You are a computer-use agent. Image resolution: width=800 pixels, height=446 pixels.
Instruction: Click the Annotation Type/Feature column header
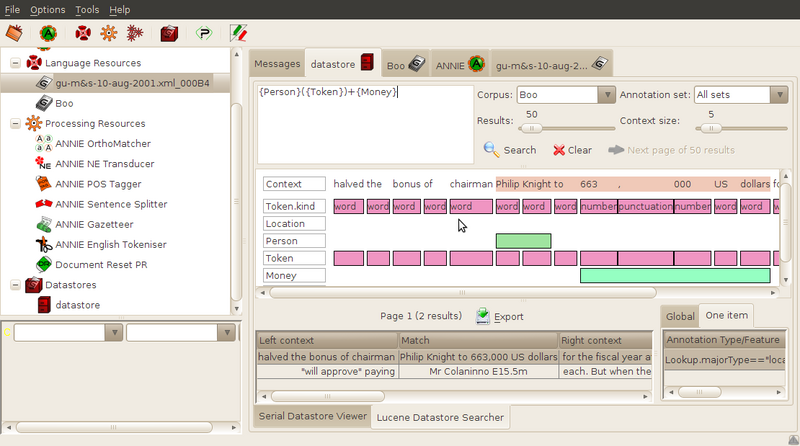(724, 340)
